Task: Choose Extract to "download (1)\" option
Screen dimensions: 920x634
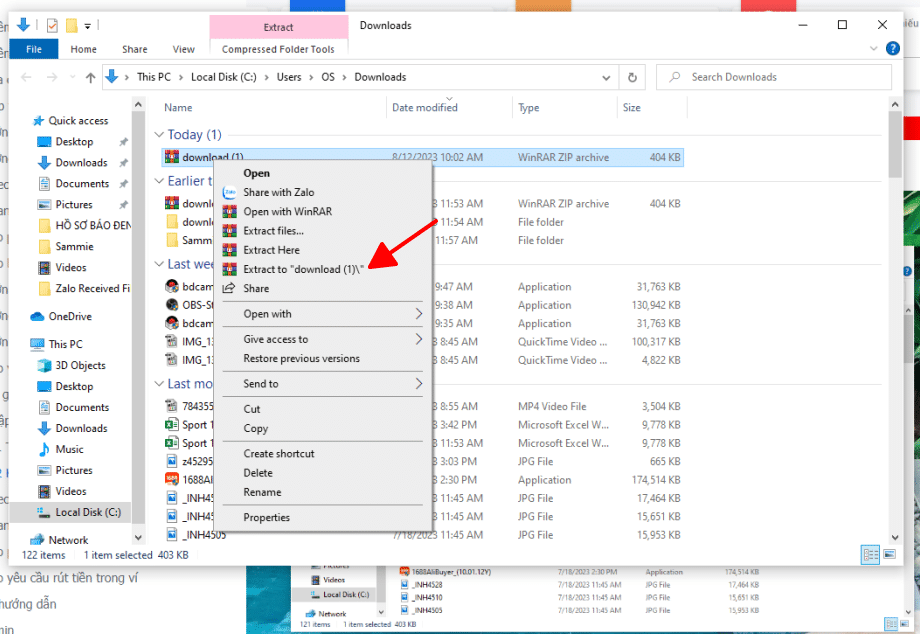Action: pos(303,269)
